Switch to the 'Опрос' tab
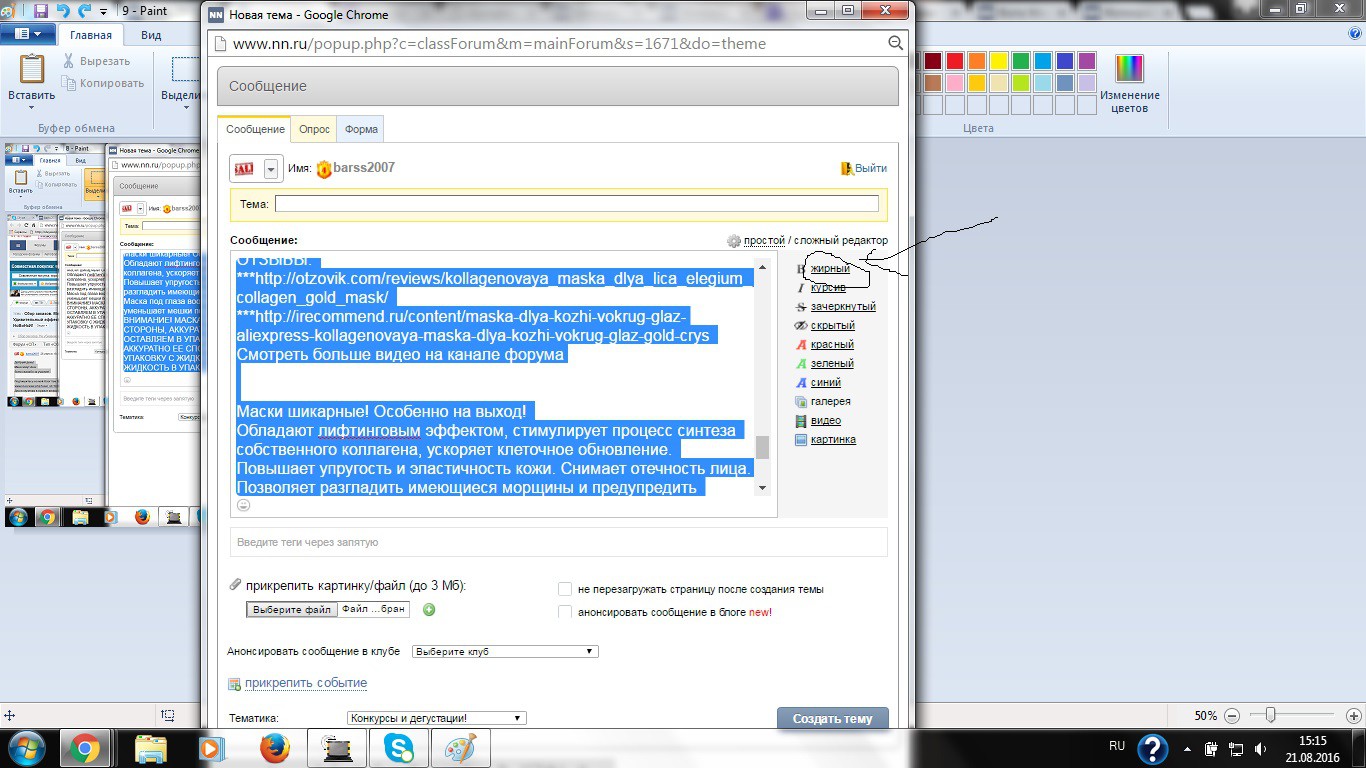Viewport: 1366px width, 768px height. click(314, 130)
